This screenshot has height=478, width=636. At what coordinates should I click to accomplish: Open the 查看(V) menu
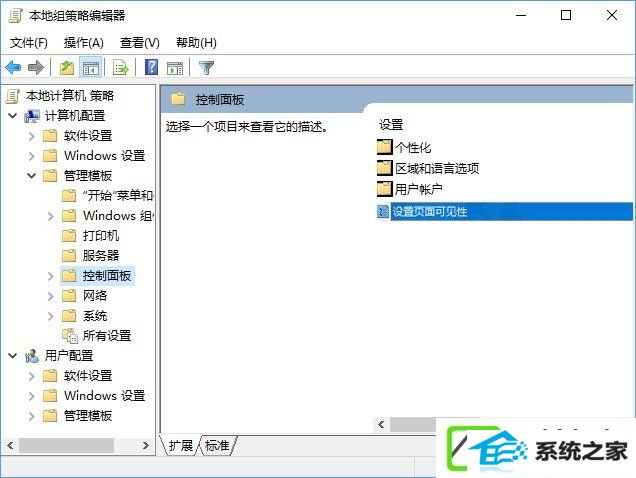(140, 43)
